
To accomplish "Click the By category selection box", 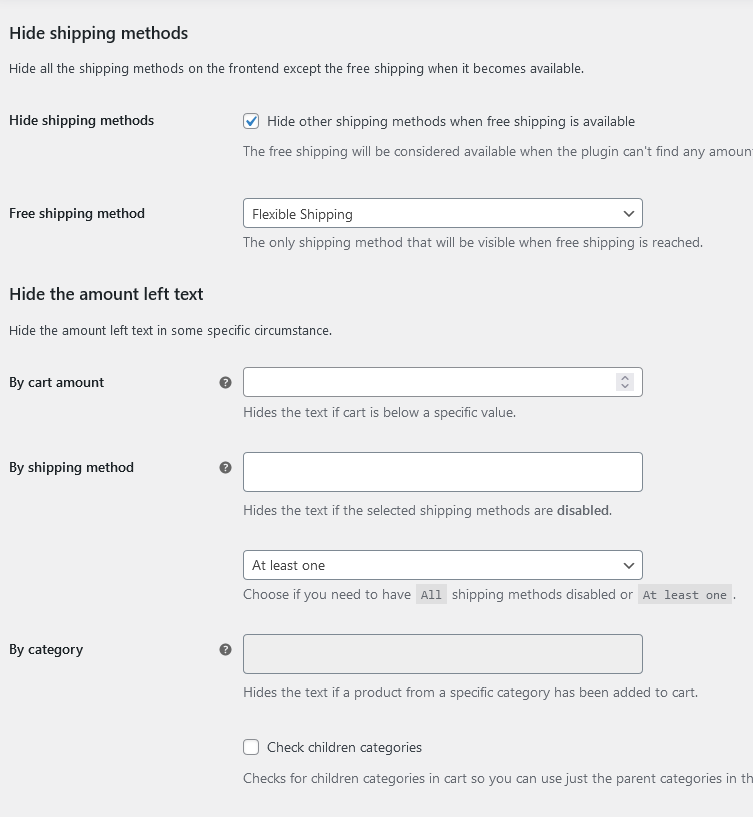I will (442, 654).
